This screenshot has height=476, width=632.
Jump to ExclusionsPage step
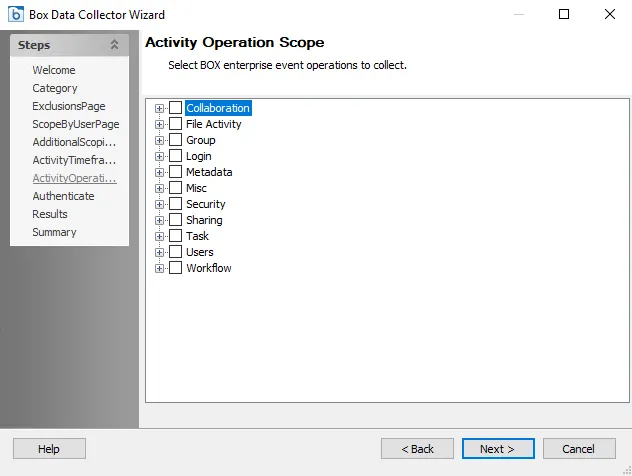click(x=69, y=106)
